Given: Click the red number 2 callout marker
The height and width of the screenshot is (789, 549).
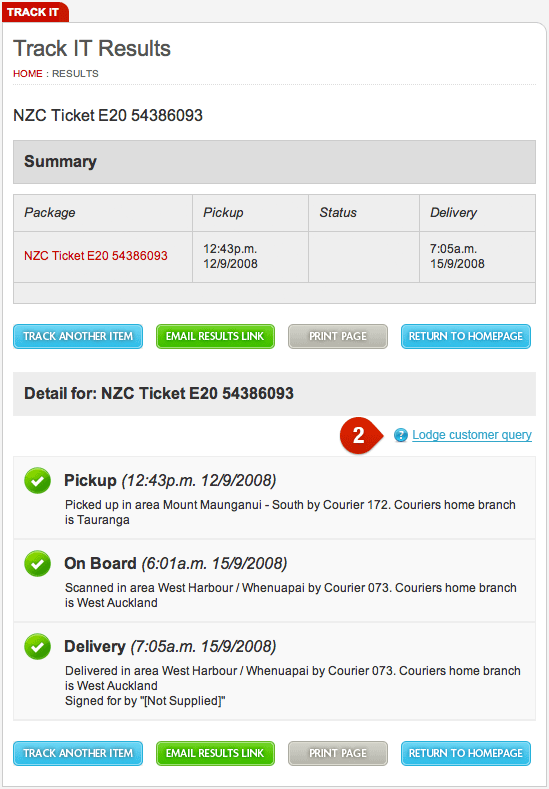Looking at the screenshot, I should [359, 435].
